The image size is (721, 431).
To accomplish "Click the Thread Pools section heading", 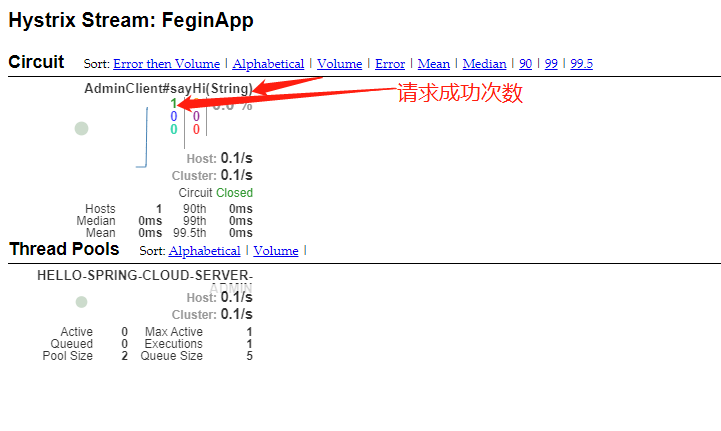I will pos(64,249).
